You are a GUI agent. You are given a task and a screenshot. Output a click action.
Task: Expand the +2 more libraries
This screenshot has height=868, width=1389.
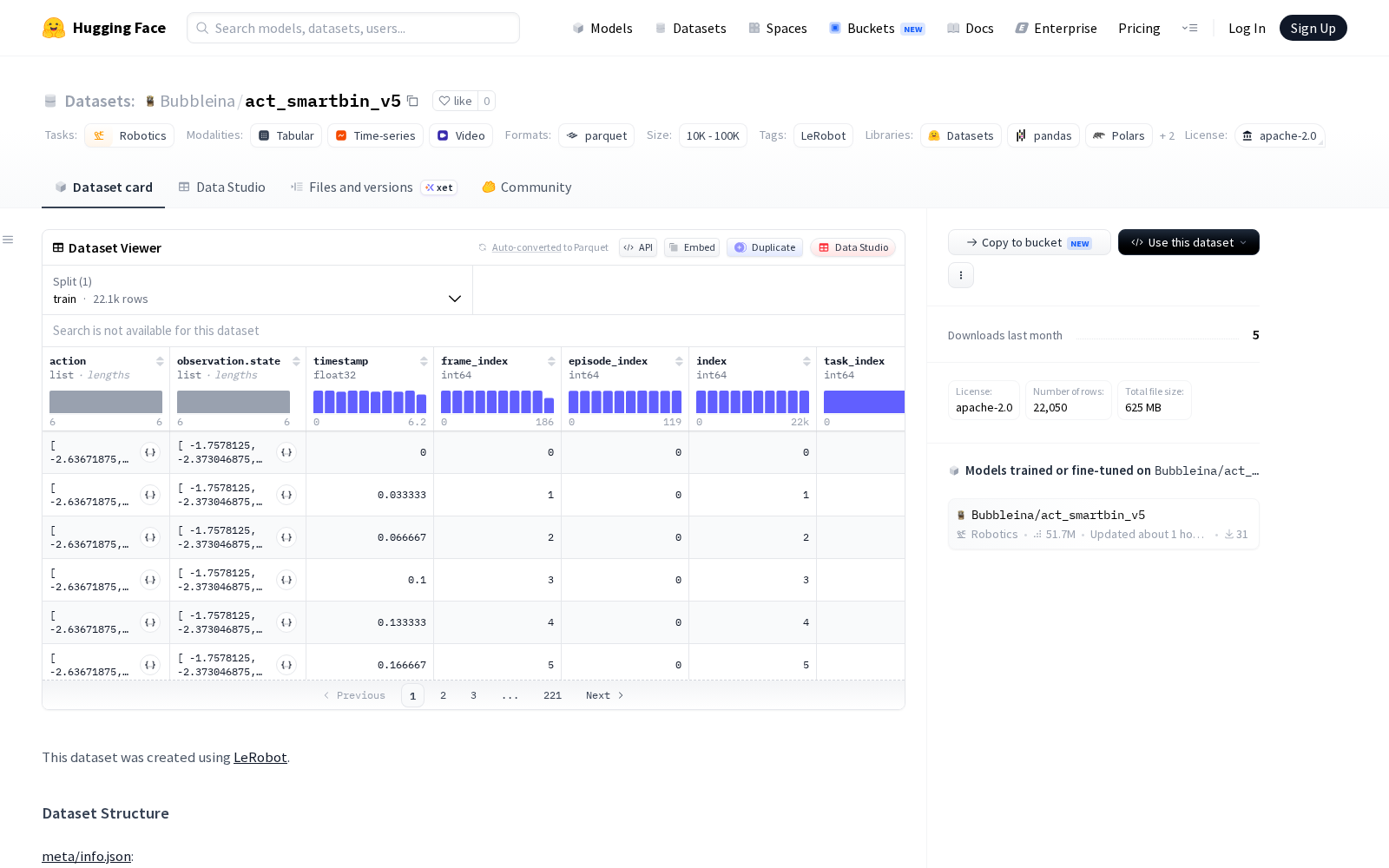click(1167, 135)
